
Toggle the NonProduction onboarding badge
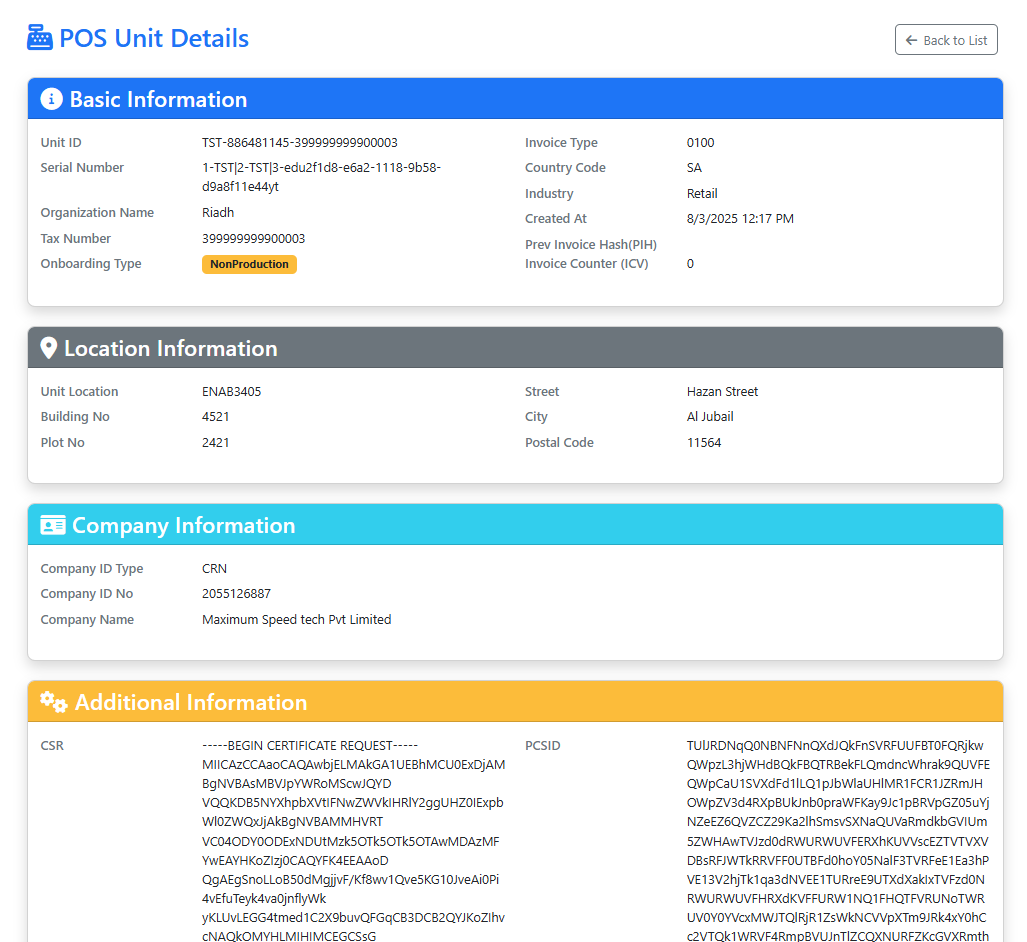click(x=249, y=264)
